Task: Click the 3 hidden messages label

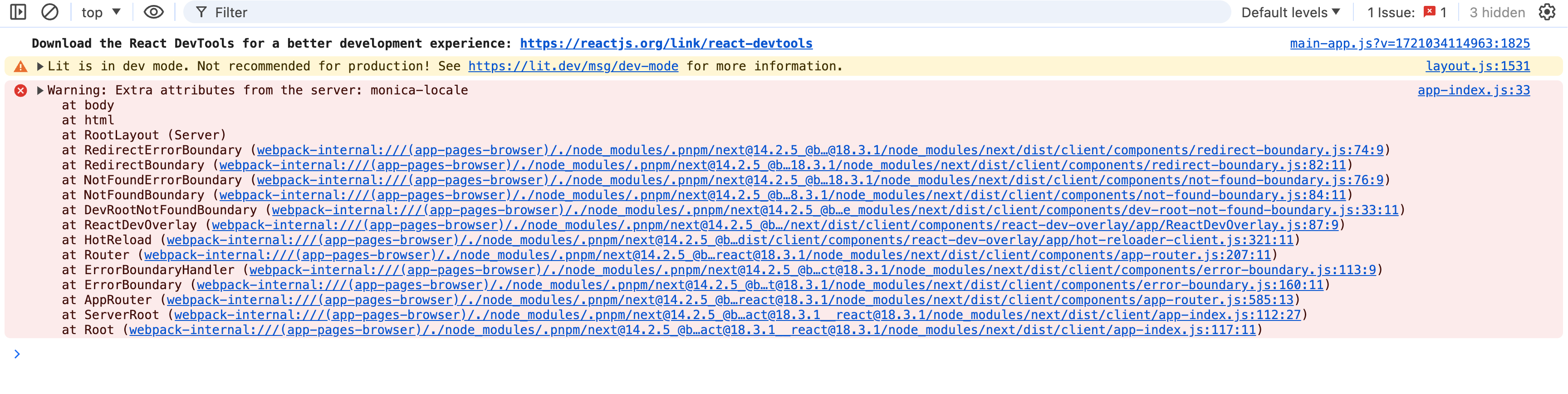Action: (1497, 12)
